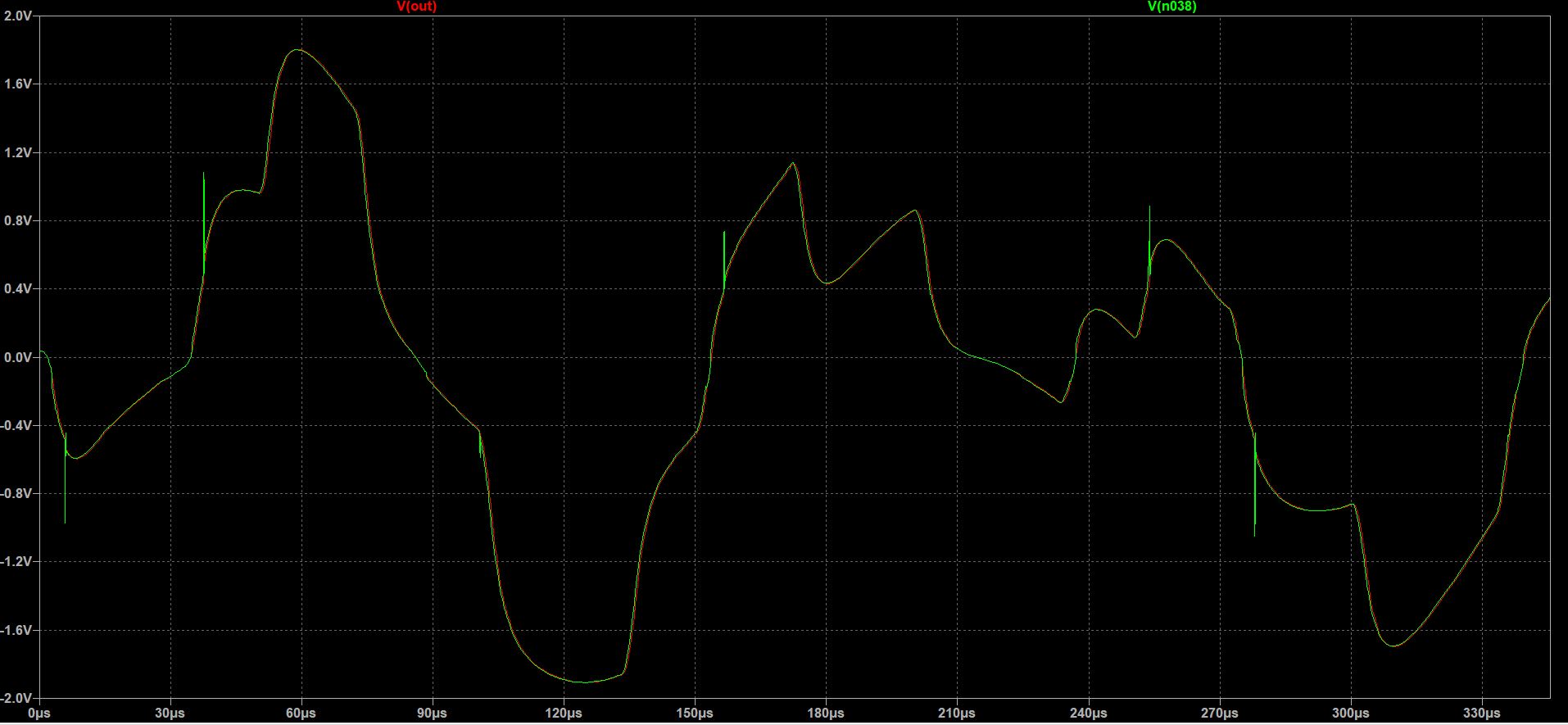Click the 60µs time axis label
The width and height of the screenshot is (1568, 725).
[301, 714]
